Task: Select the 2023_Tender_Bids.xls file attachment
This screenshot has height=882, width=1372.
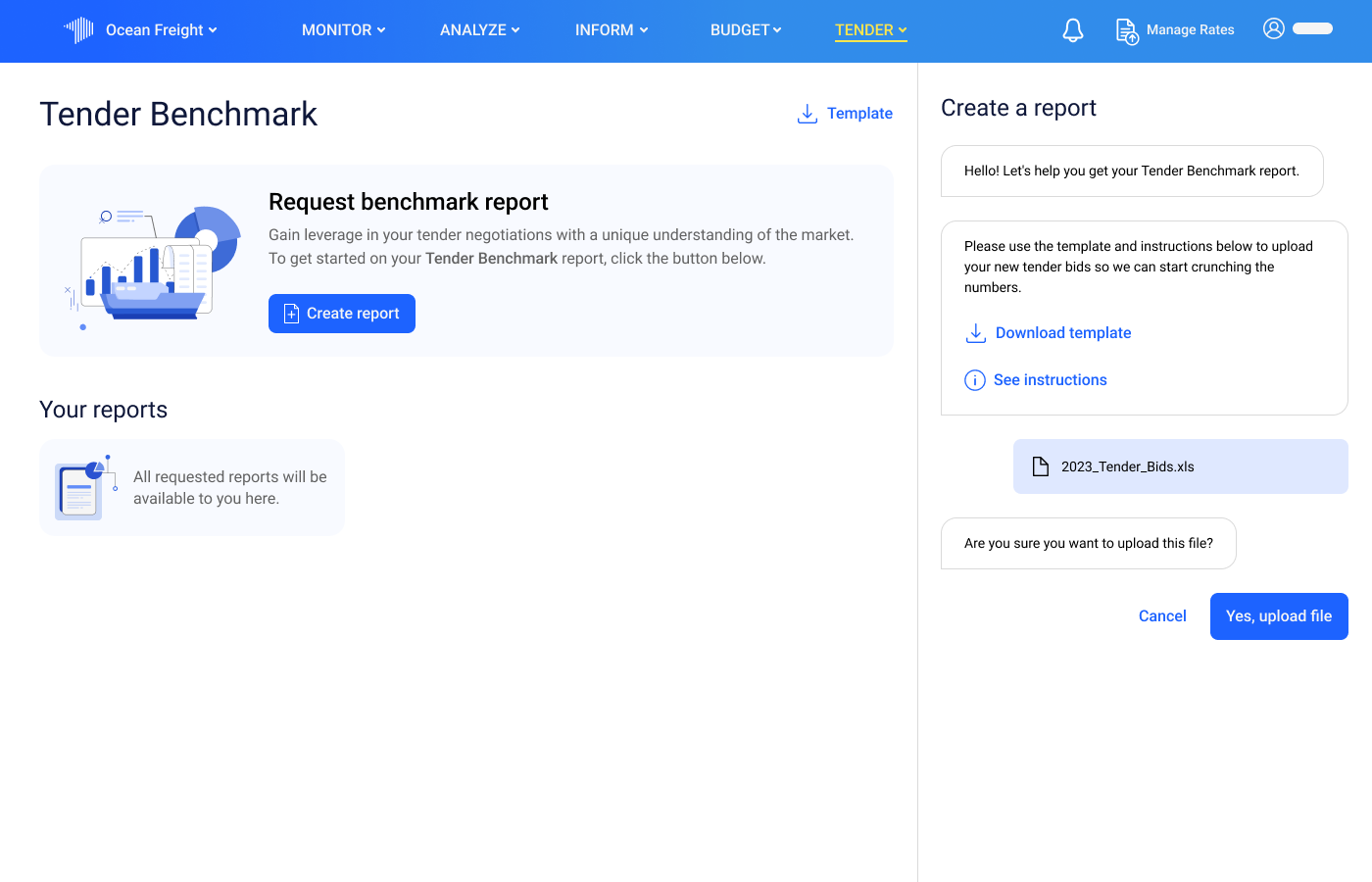Action: [x=1180, y=465]
